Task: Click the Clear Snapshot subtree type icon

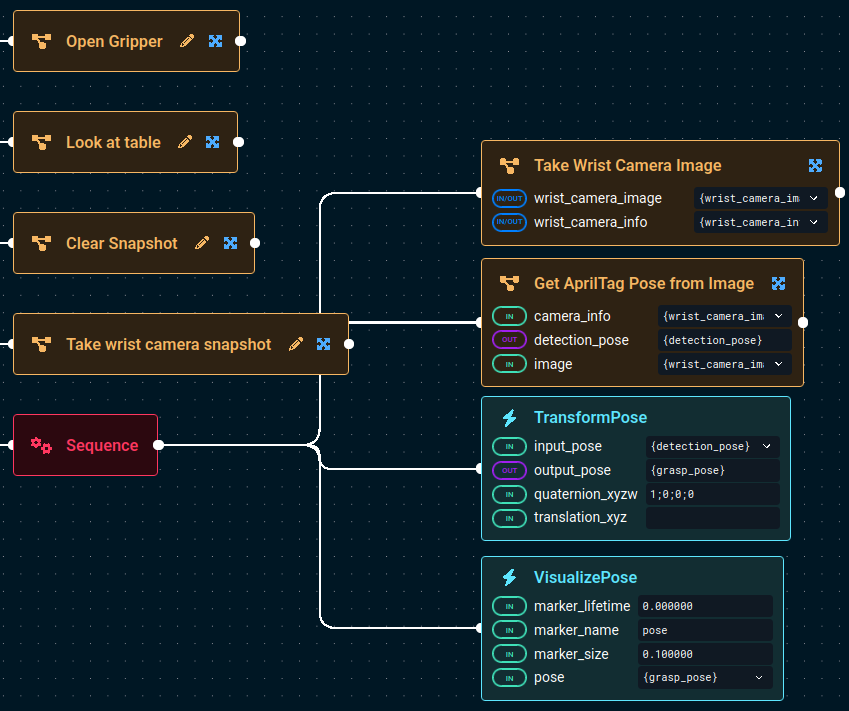Action: click(x=42, y=243)
